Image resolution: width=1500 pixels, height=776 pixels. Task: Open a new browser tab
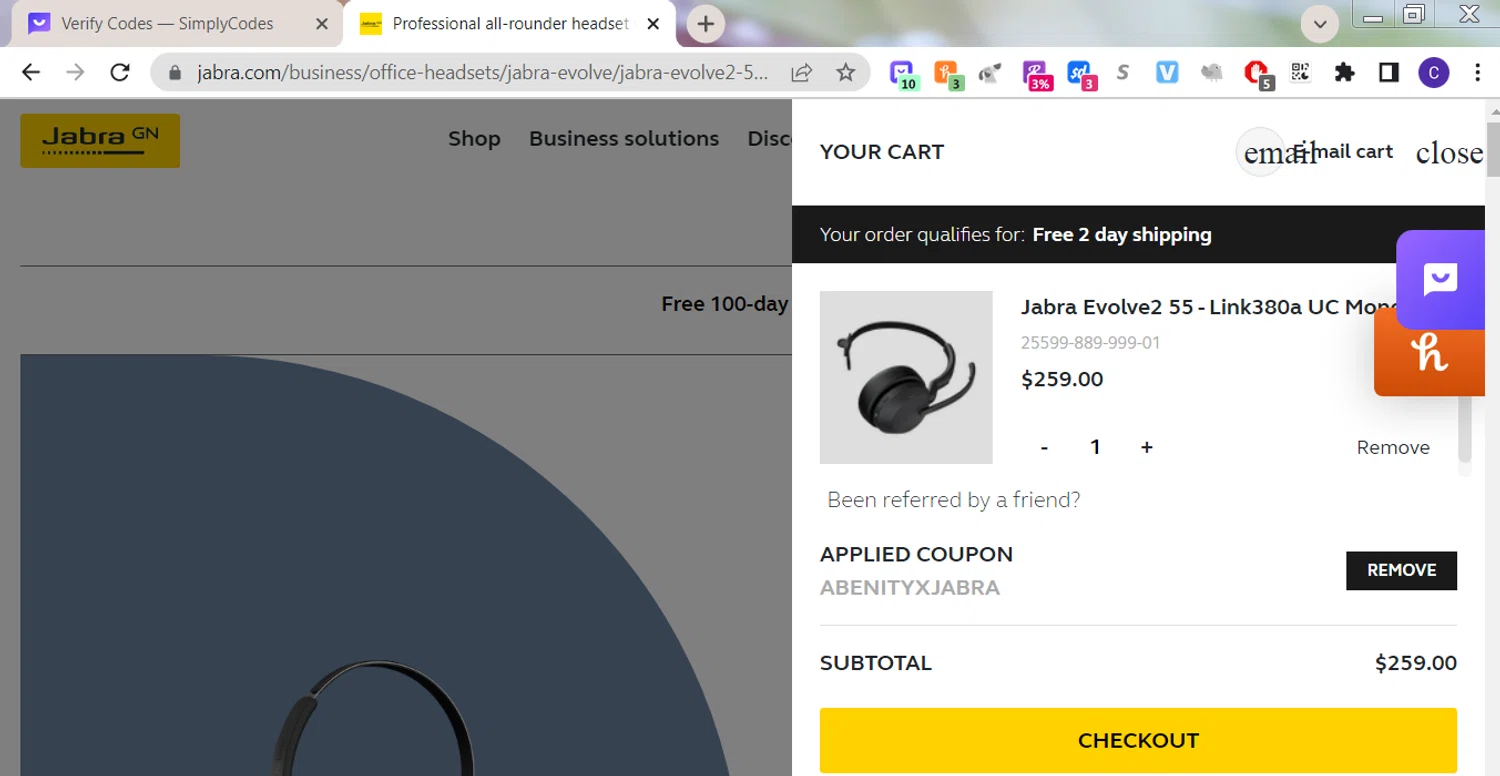[x=705, y=24]
